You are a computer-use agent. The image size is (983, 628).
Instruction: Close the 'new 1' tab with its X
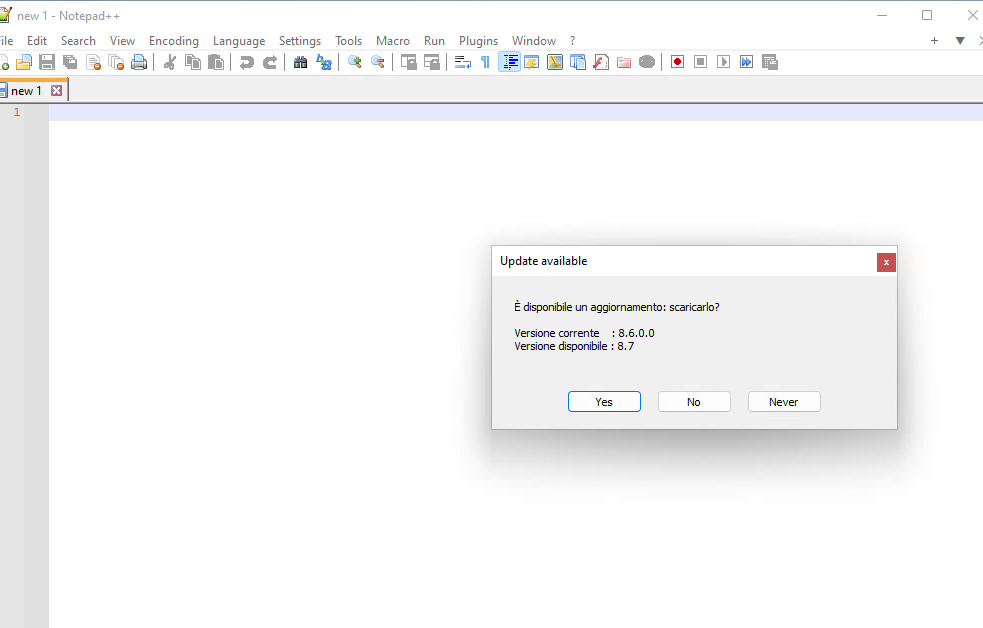[x=56, y=91]
